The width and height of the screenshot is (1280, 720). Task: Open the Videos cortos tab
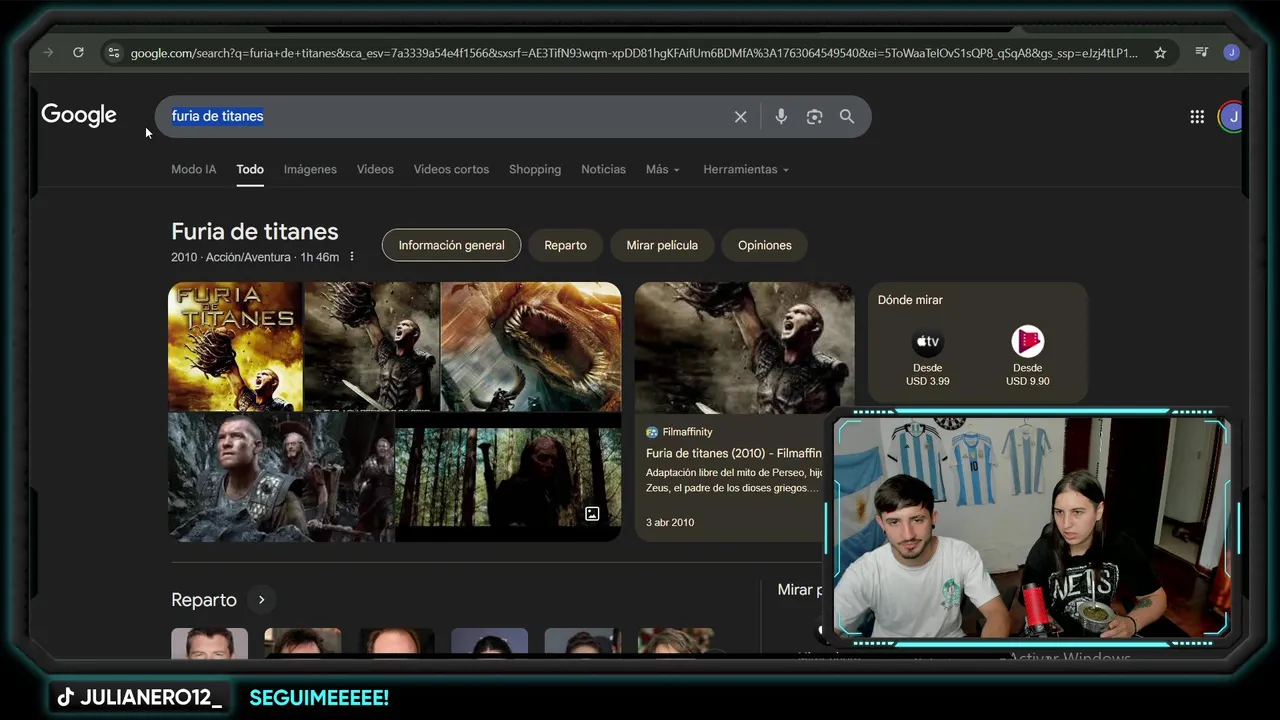(x=451, y=169)
